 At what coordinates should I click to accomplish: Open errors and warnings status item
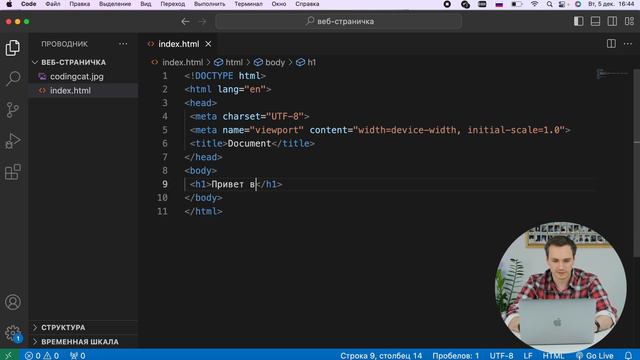42,356
